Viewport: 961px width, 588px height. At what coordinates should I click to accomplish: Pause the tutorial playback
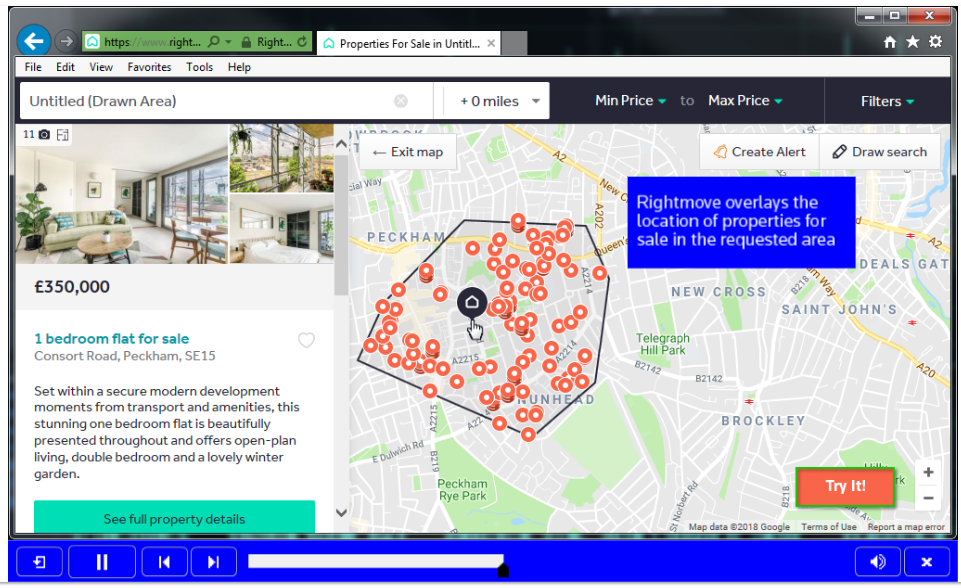point(101,562)
